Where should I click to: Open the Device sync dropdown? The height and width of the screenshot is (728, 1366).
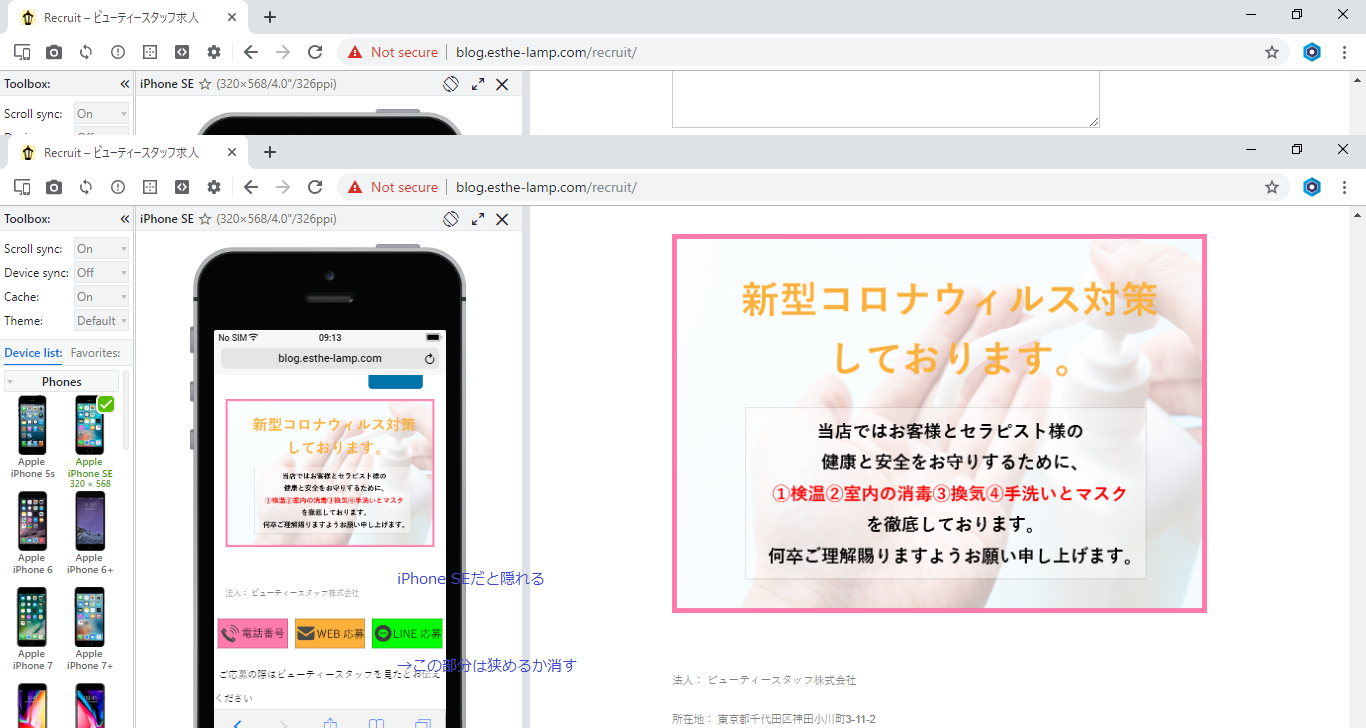pyautogui.click(x=101, y=273)
